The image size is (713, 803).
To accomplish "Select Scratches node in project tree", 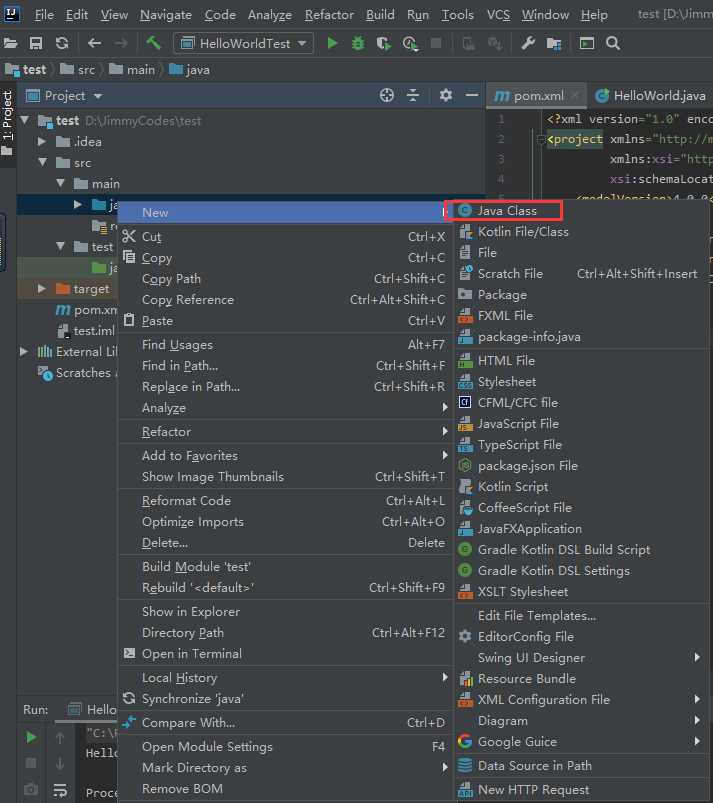I will tap(77, 373).
